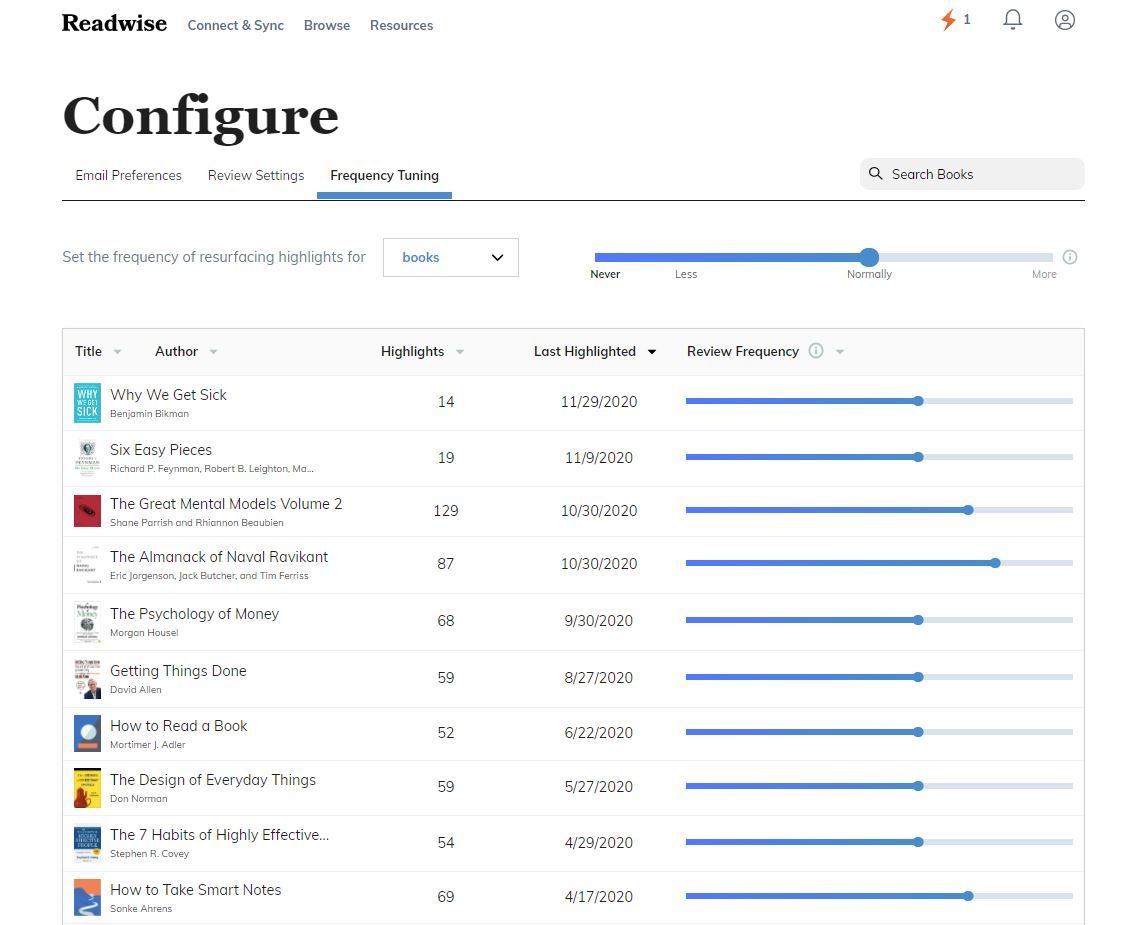
Task: Click The Psychology of Money slider handle
Action: (x=918, y=620)
